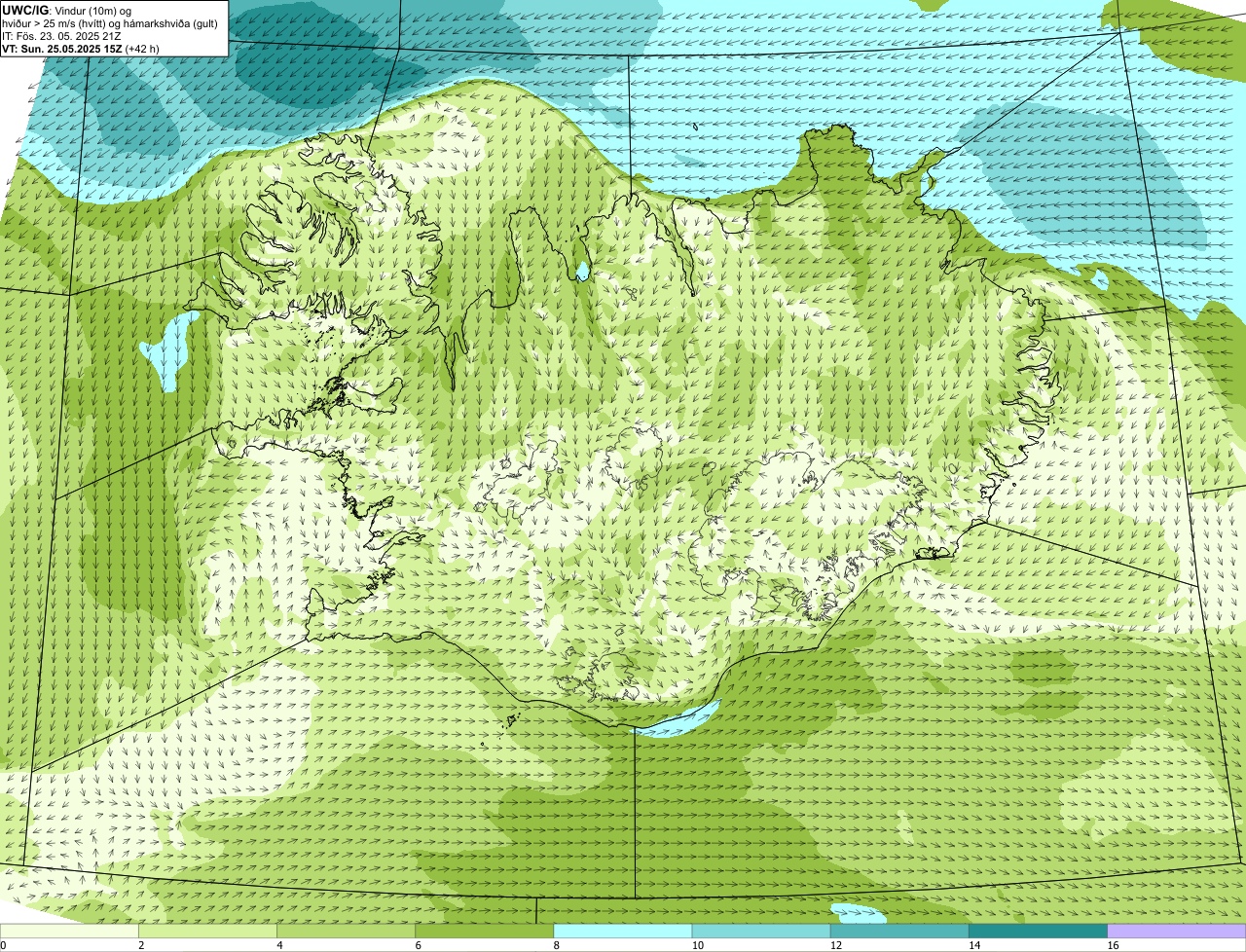This screenshot has height=952, width=1246.
Task: Click the '4' label on the color scale
Action: click(x=279, y=945)
